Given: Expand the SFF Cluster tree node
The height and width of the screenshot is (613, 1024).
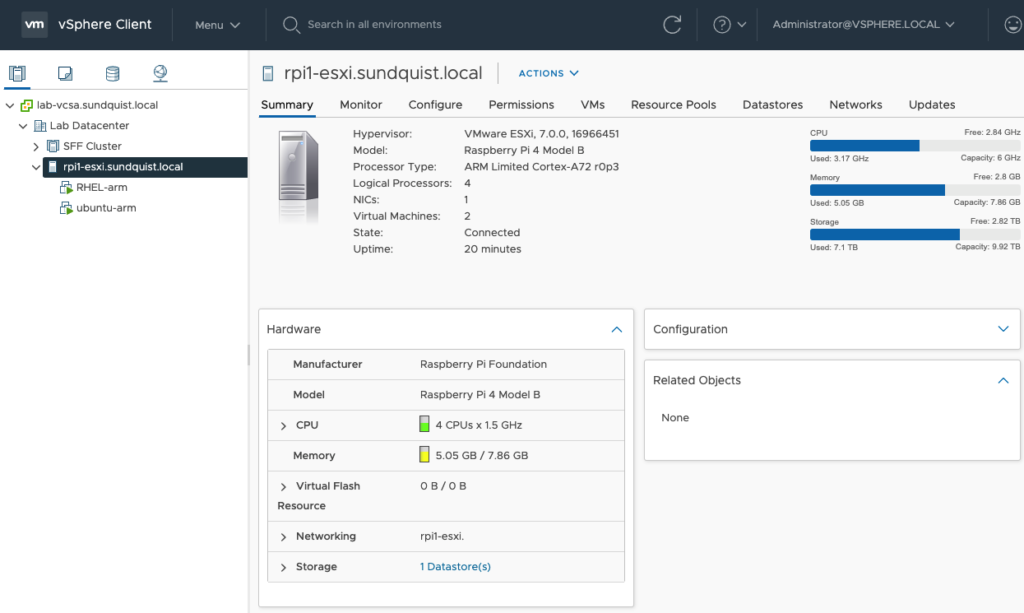Looking at the screenshot, I should 36,146.
